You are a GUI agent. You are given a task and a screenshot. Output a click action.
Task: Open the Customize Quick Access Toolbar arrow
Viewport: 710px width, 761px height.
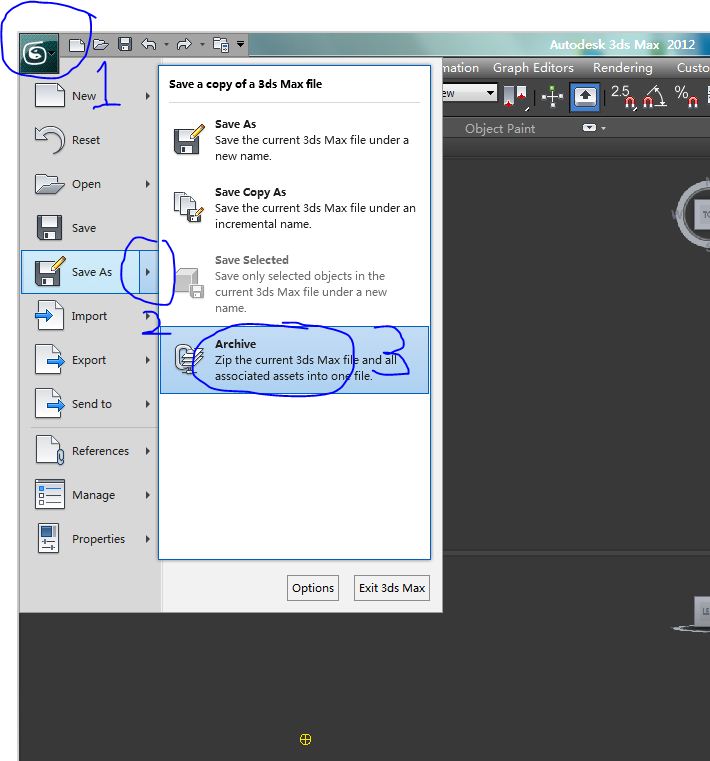(240, 44)
